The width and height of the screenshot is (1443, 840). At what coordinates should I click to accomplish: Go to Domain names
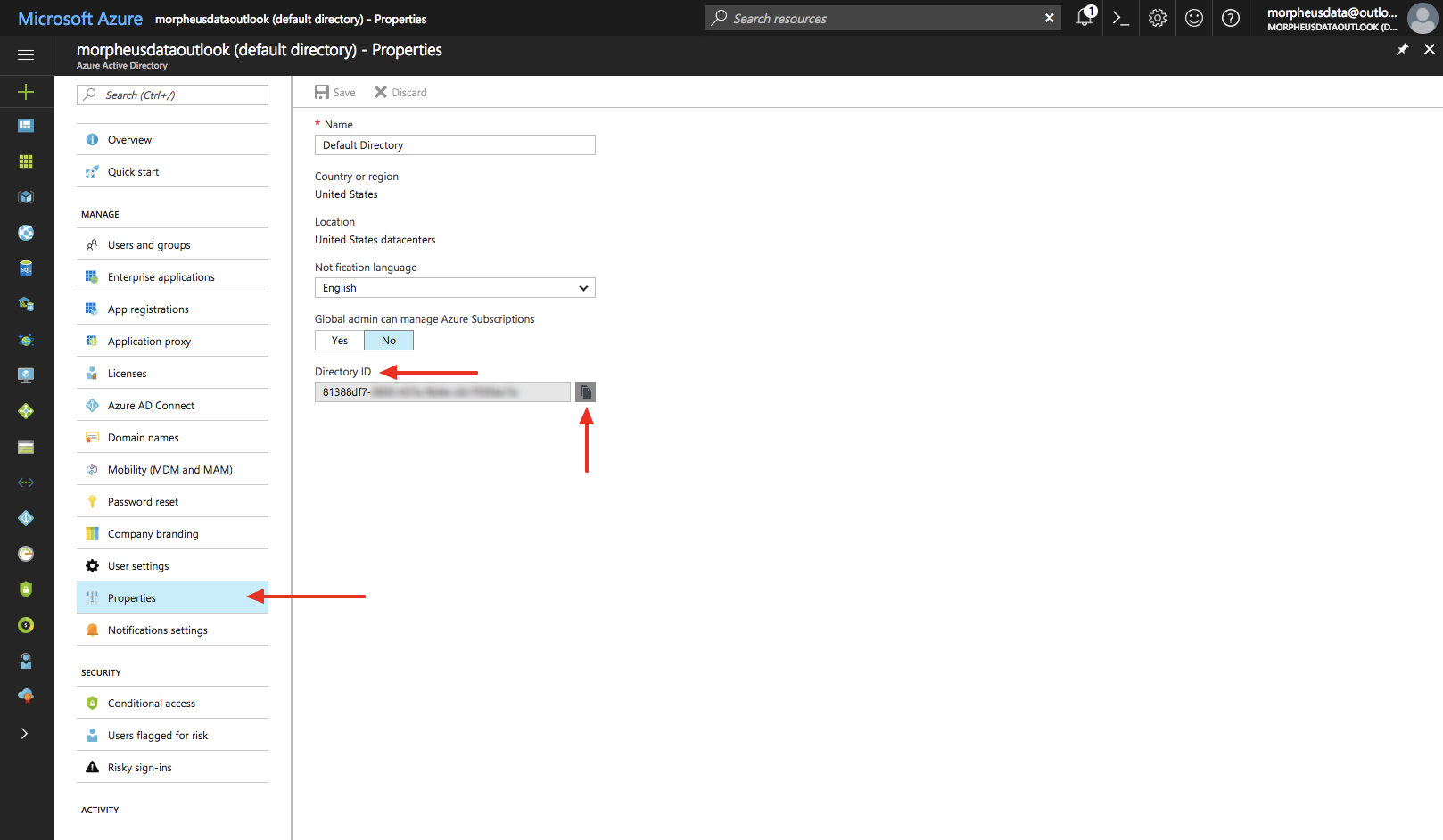[x=173, y=438]
